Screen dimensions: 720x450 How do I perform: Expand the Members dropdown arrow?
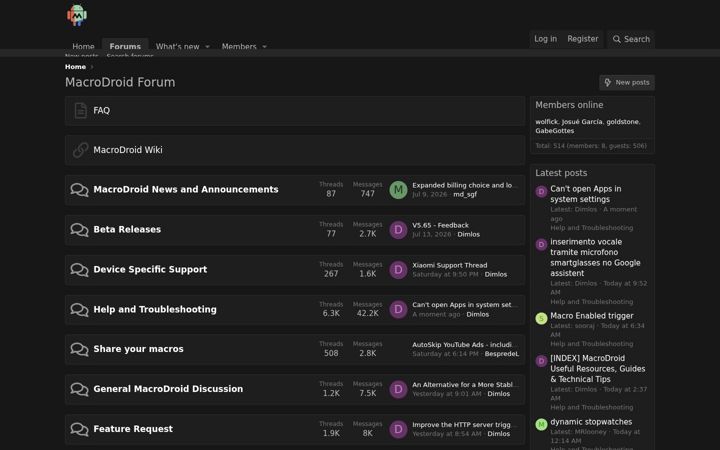(x=264, y=46)
